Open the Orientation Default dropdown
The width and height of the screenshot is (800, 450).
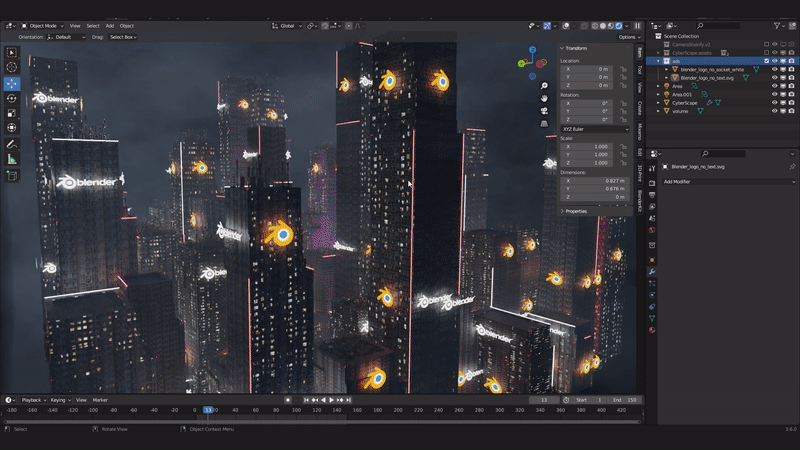point(66,37)
